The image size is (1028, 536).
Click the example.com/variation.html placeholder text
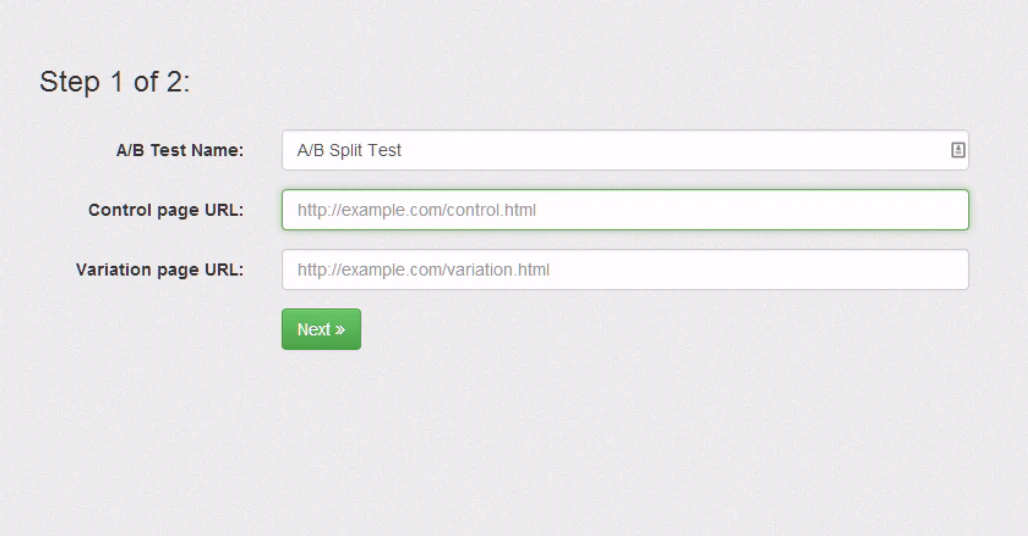pos(423,270)
